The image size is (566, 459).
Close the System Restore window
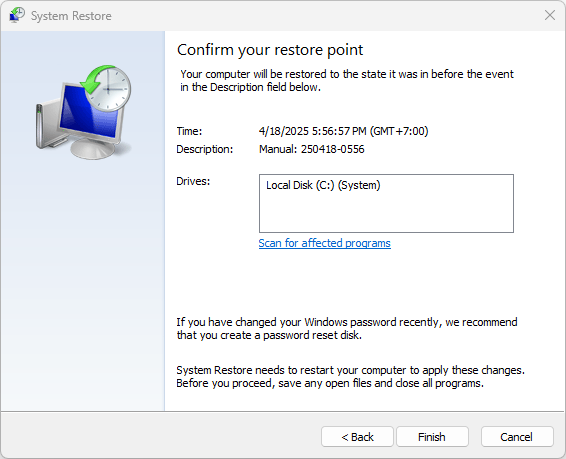(x=549, y=15)
